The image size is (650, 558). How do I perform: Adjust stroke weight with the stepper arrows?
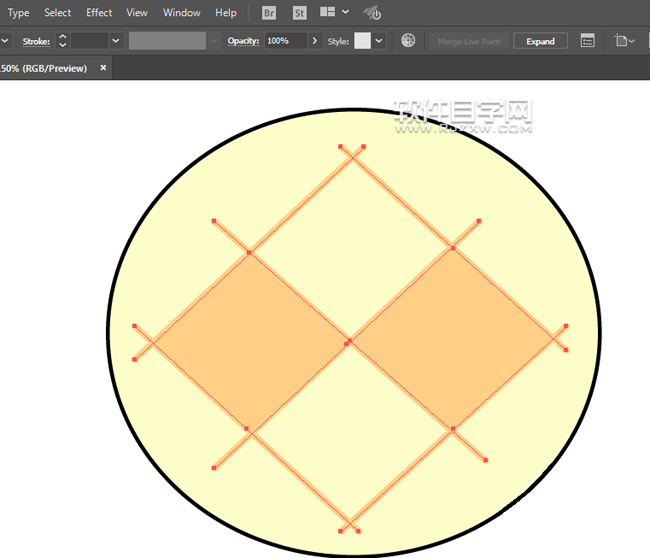pos(62,41)
